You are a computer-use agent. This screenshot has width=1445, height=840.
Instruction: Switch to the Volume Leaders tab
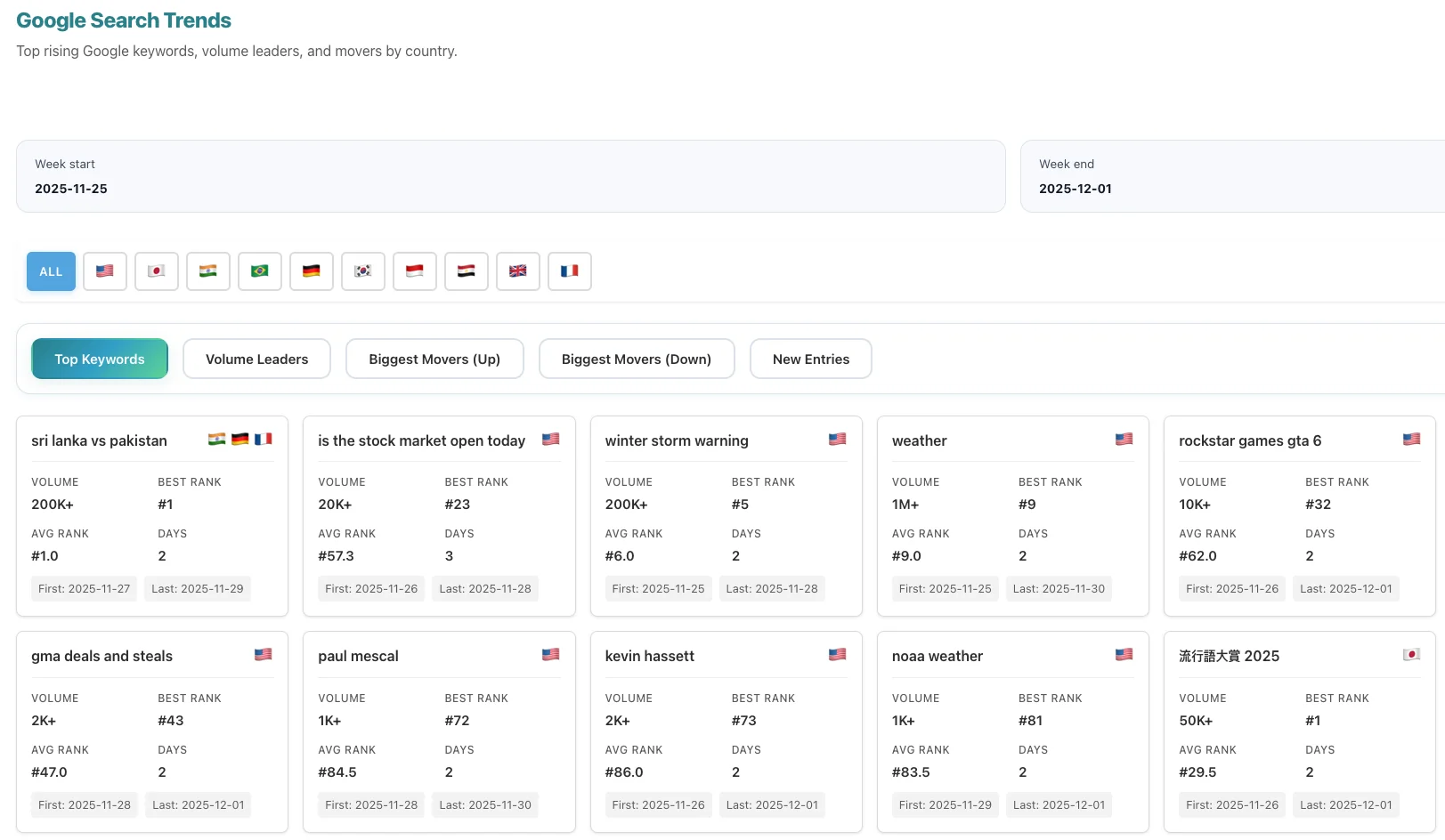tap(256, 359)
